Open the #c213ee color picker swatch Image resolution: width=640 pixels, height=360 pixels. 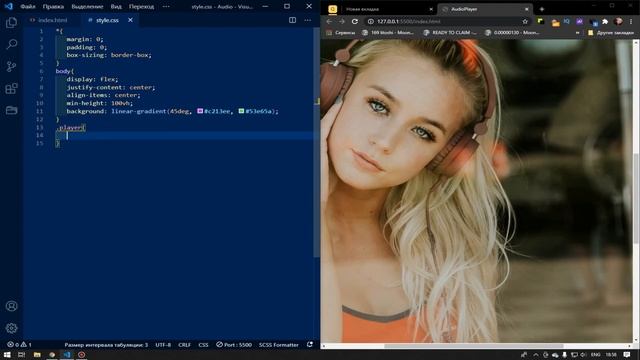tap(200, 111)
